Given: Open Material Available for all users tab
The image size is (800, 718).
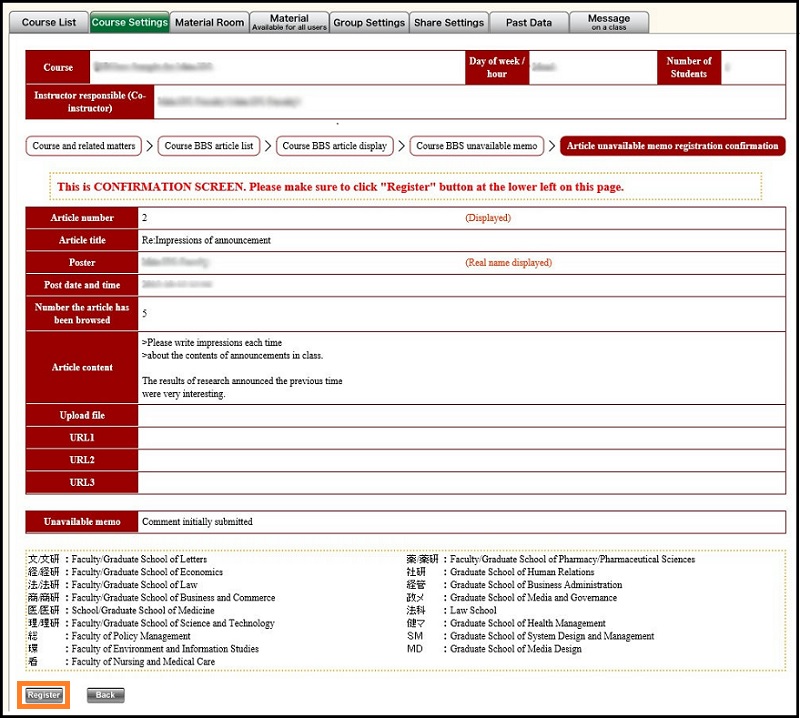Looking at the screenshot, I should coord(289,22).
